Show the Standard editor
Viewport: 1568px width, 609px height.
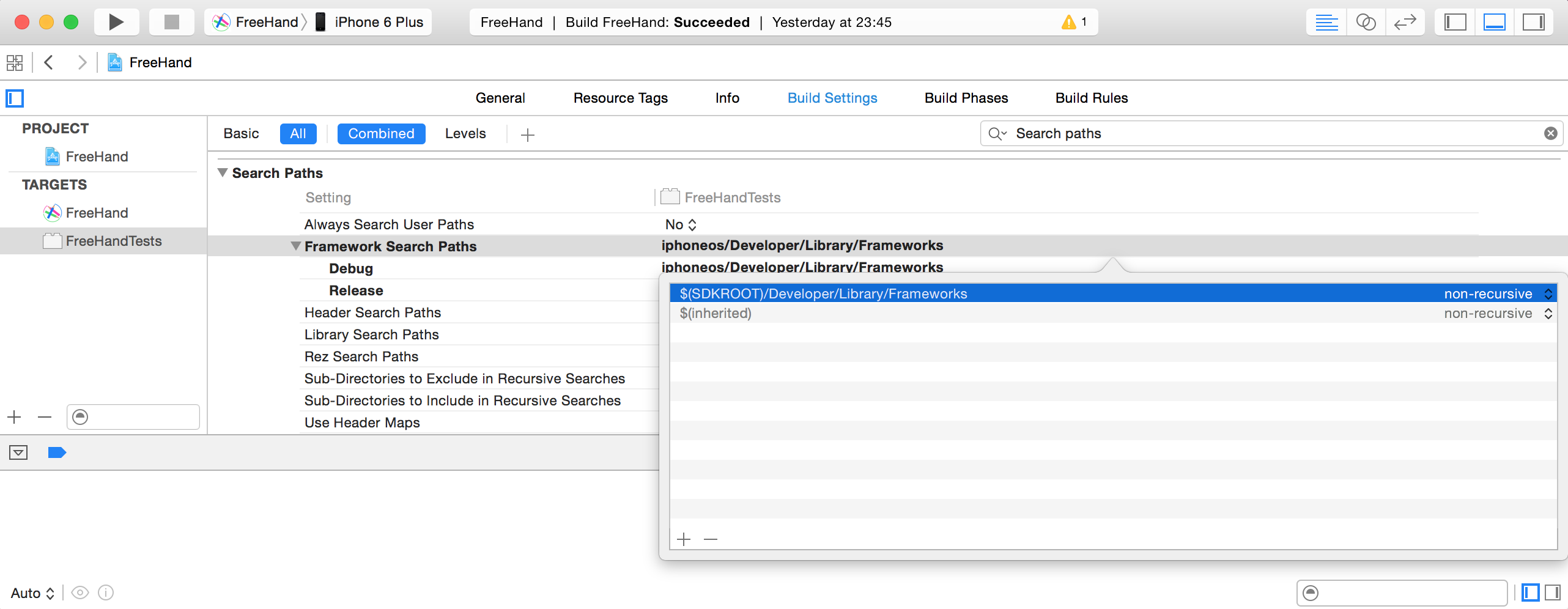coord(1326,22)
